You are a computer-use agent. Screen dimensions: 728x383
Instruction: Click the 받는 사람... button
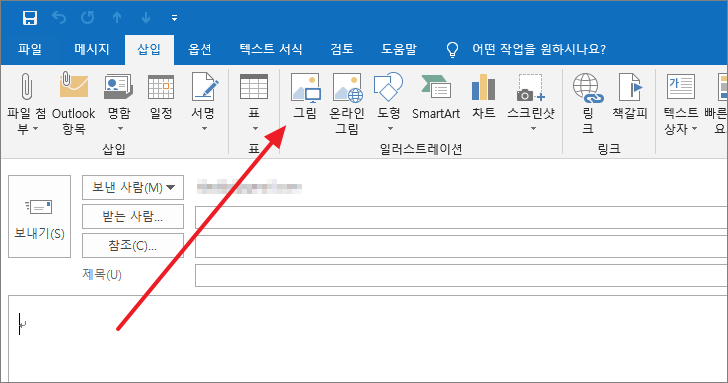[x=133, y=216]
